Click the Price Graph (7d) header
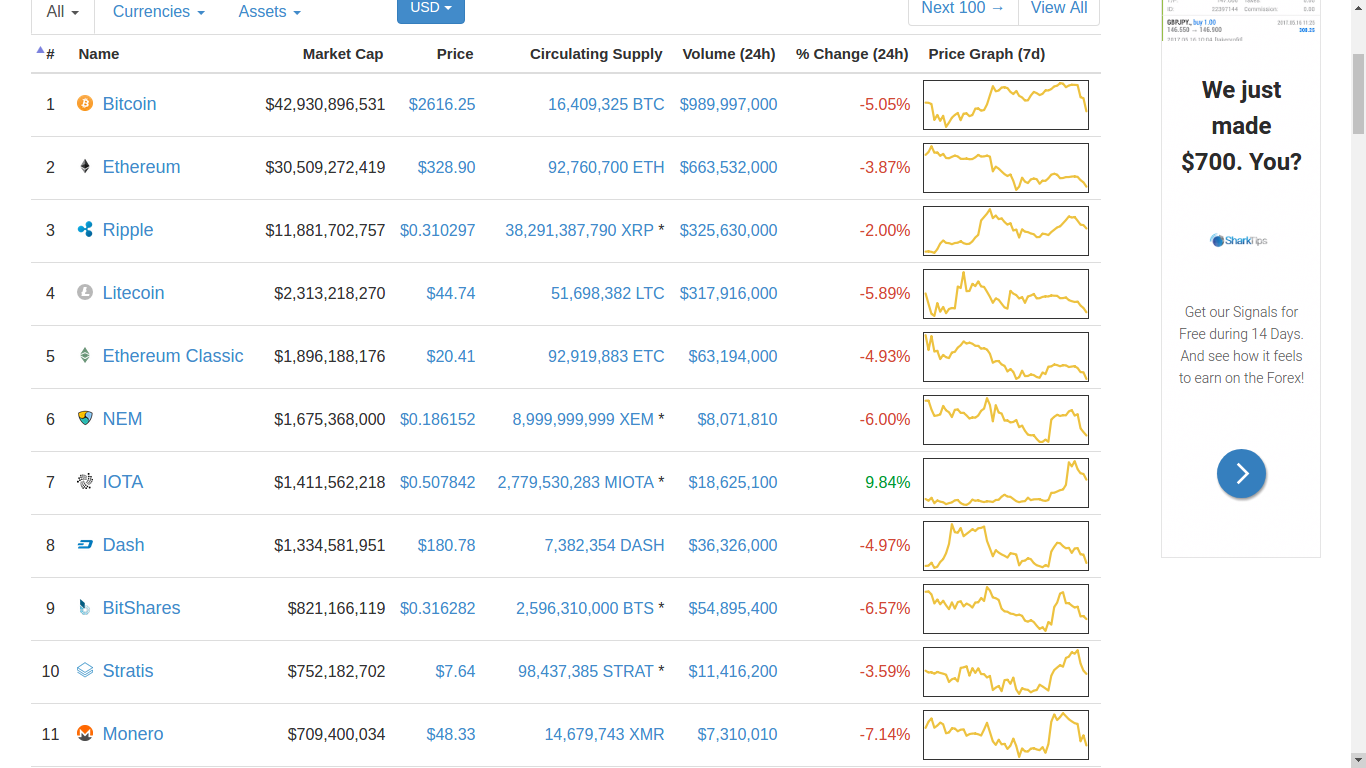Image resolution: width=1366 pixels, height=768 pixels. pos(987,54)
